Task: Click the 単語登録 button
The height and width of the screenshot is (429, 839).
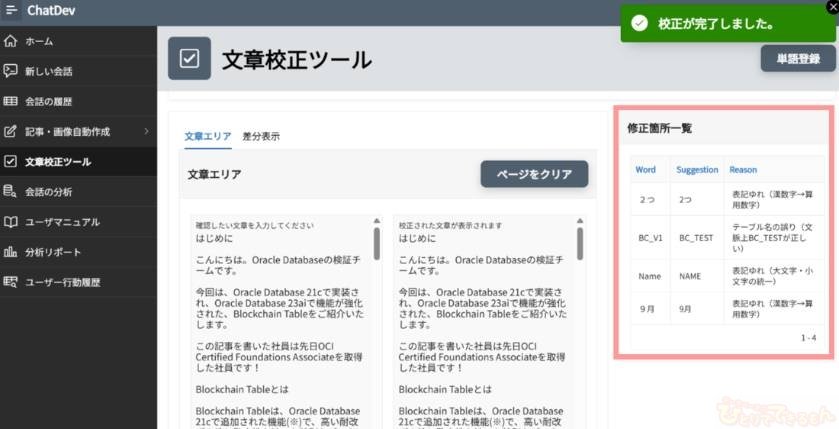Action: pos(798,59)
